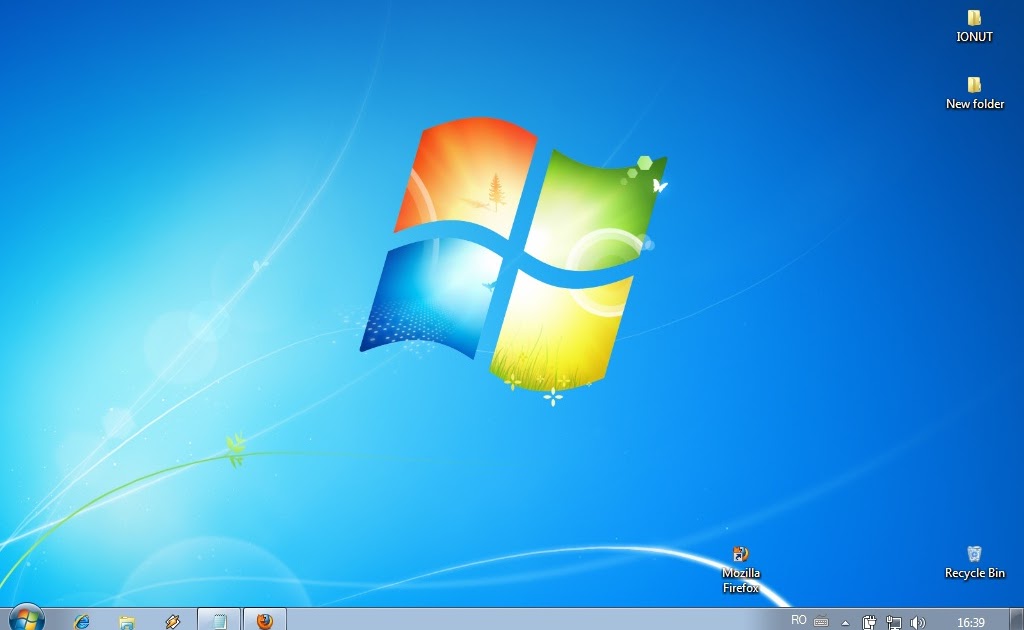1024x630 pixels.
Task: Open the volume slider from the tray
Action: pos(917,621)
